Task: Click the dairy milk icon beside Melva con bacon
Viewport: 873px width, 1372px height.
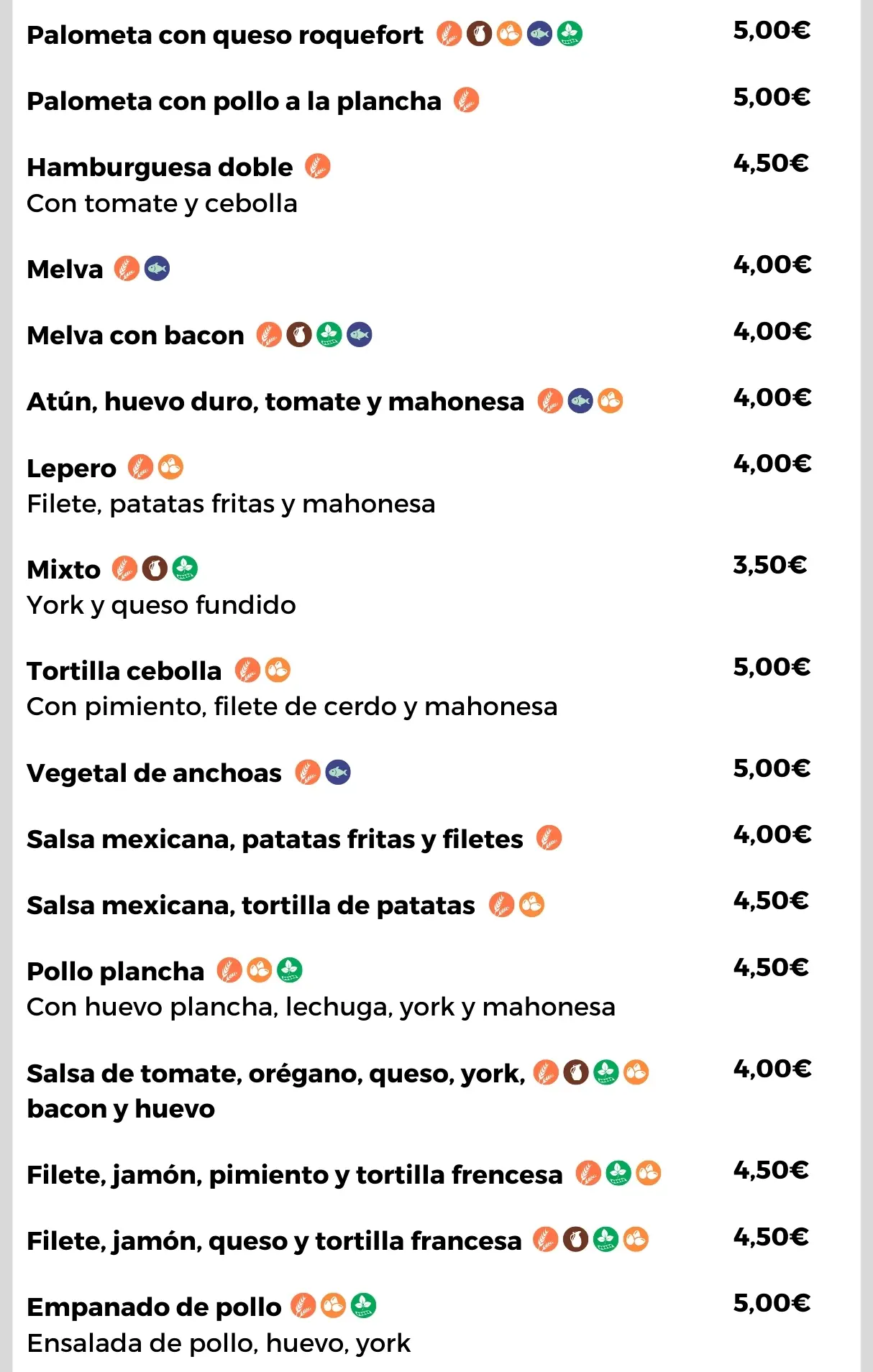Action: click(x=299, y=335)
